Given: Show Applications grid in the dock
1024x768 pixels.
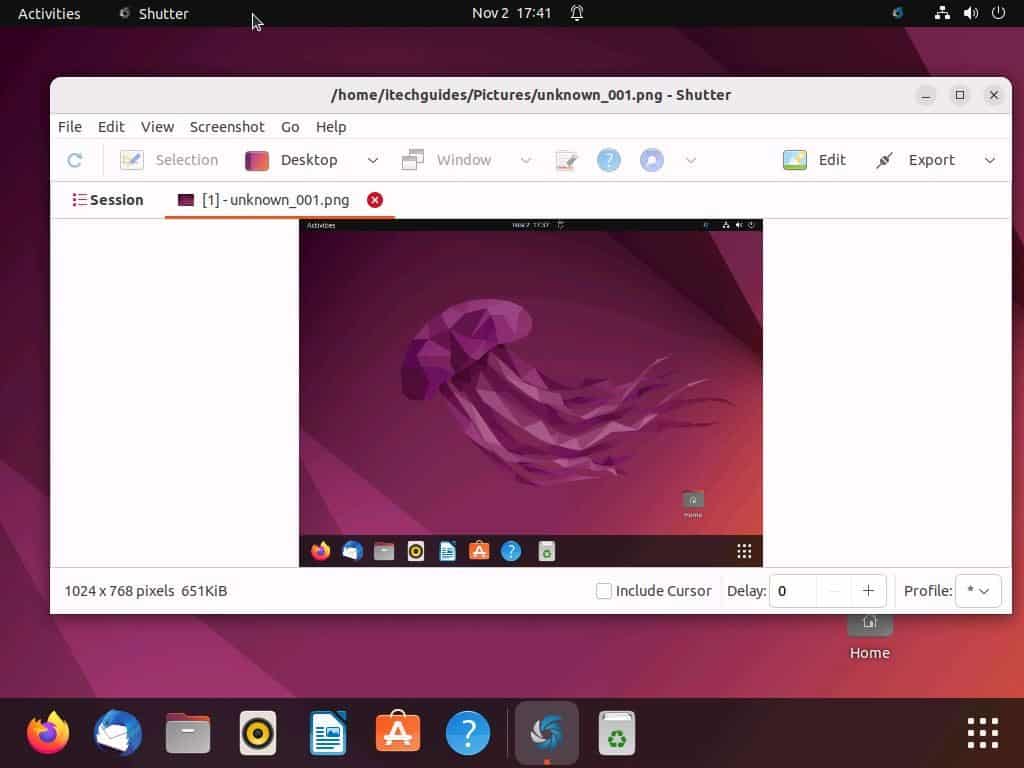Looking at the screenshot, I should tap(983, 733).
